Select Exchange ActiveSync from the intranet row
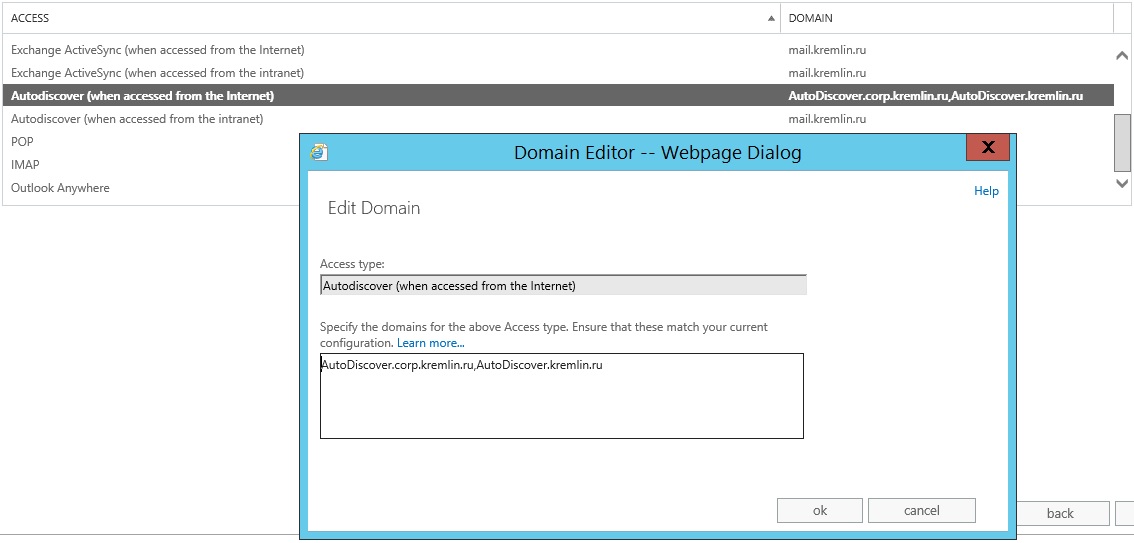Image resolution: width=1134 pixels, height=543 pixels. (558, 73)
